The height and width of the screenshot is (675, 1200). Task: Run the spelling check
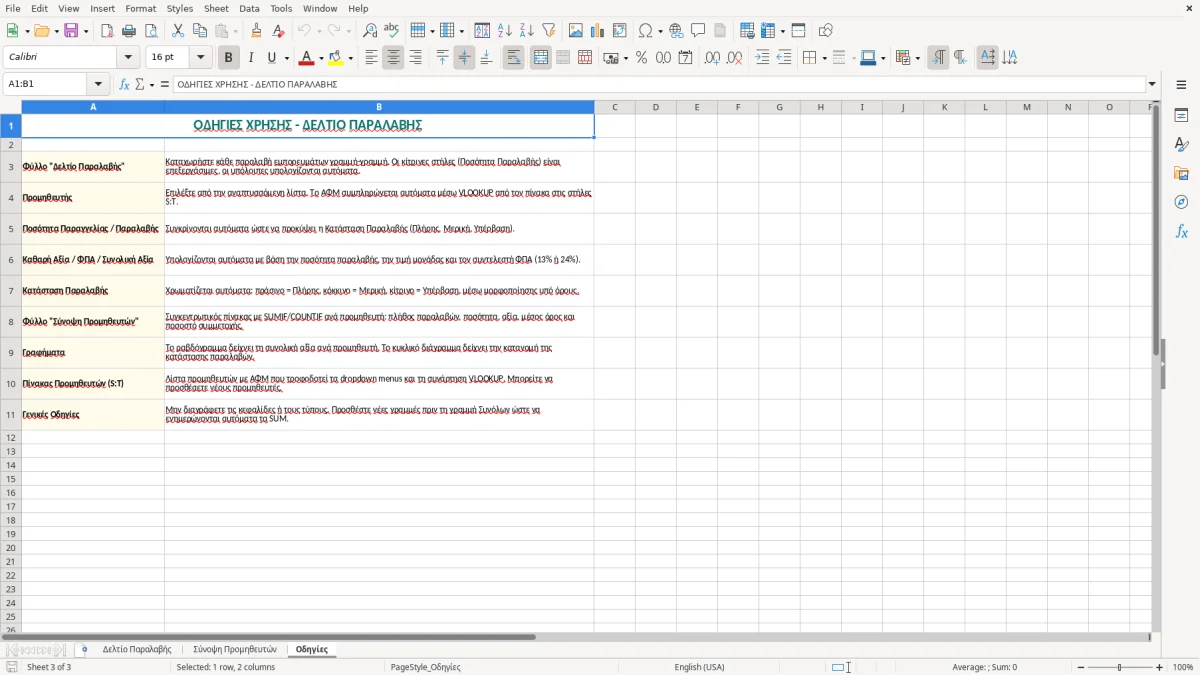392,31
